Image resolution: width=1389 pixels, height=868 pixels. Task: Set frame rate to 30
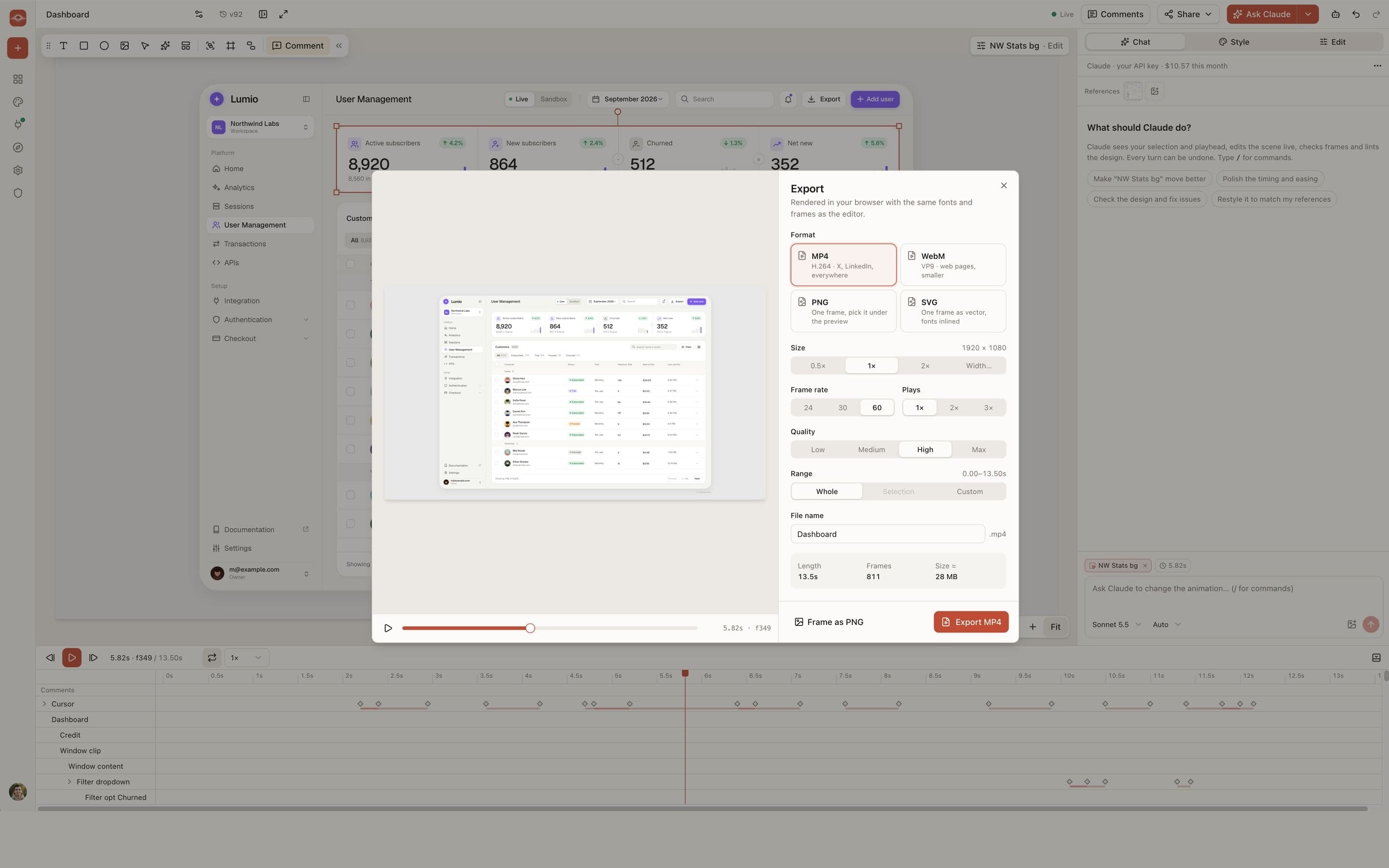(843, 407)
